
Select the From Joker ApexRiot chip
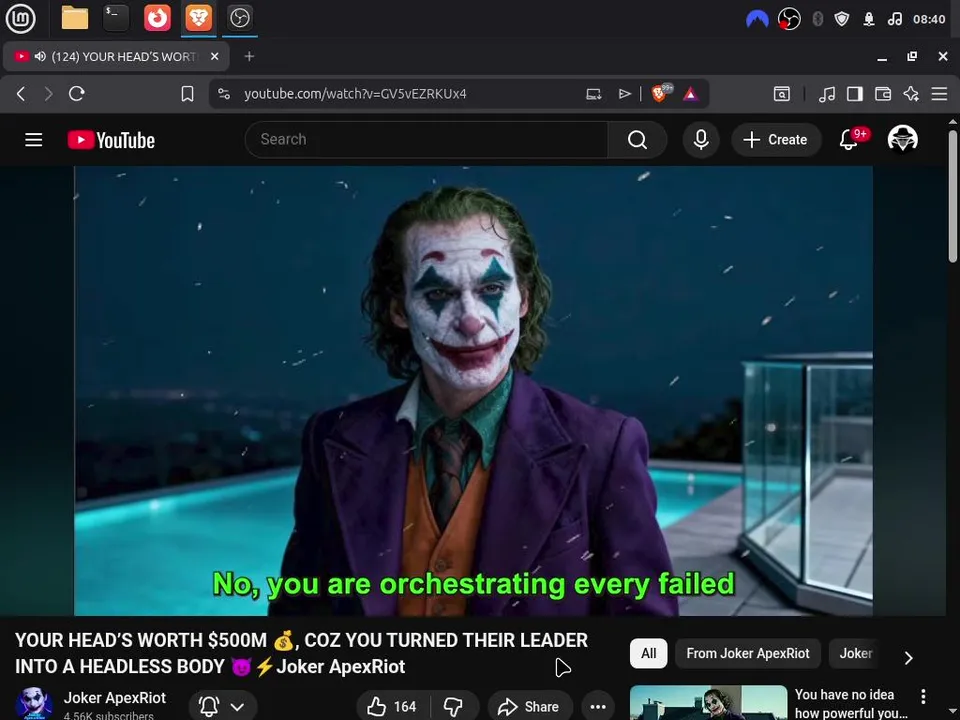(x=748, y=653)
